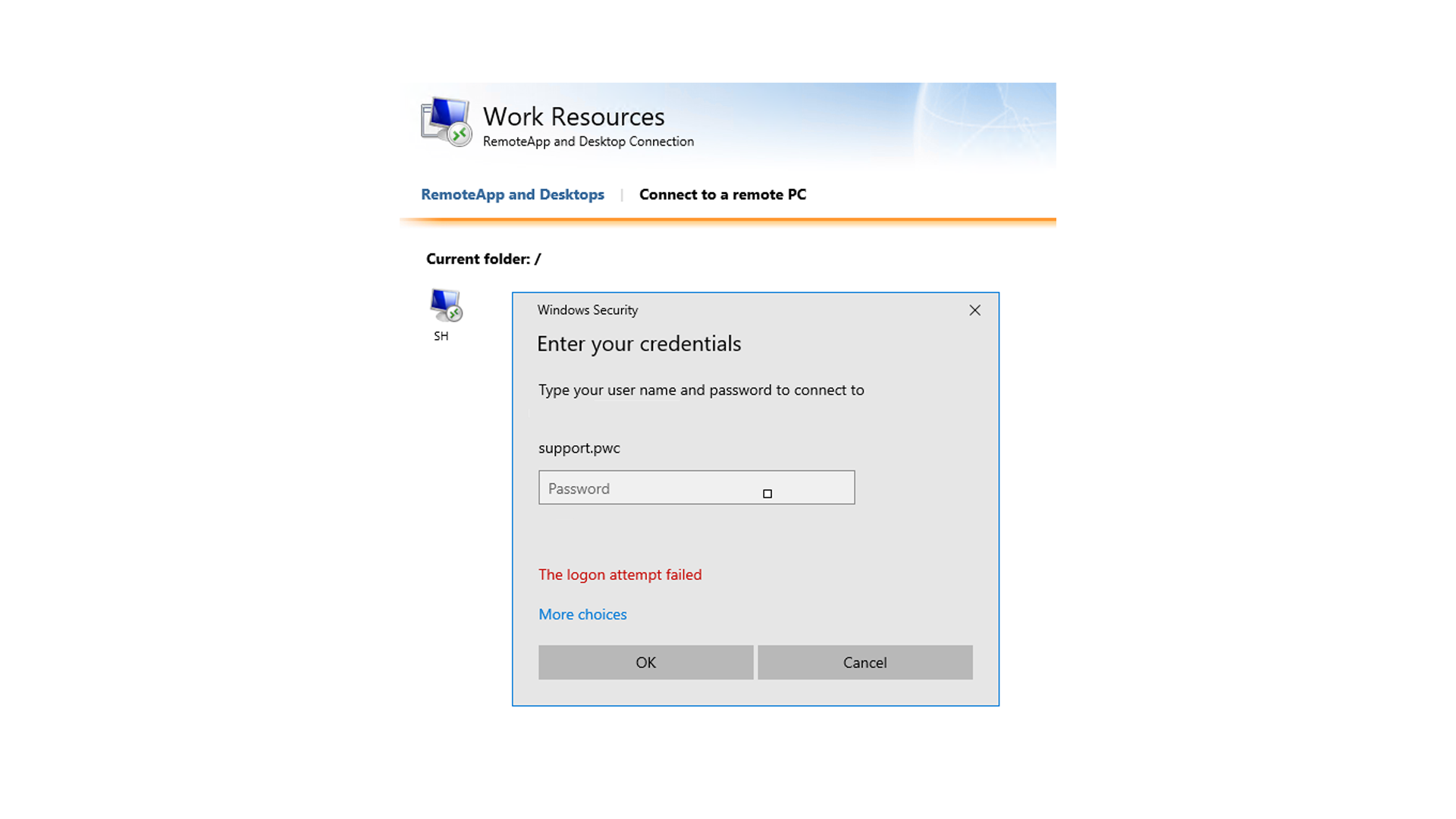
Task: Focus the Password input field
Action: [697, 488]
